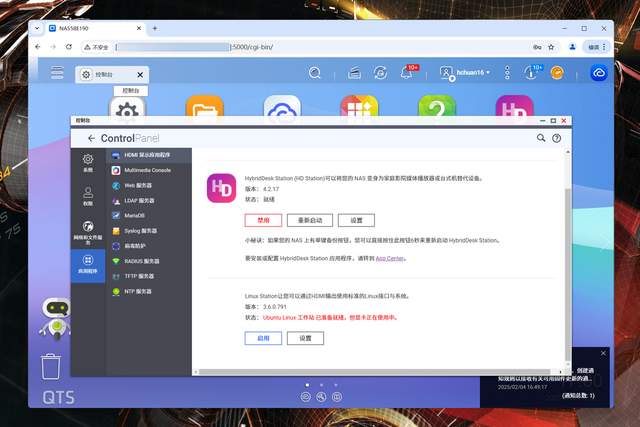Open Web 服务器 menu item
The height and width of the screenshot is (427, 640).
[149, 185]
